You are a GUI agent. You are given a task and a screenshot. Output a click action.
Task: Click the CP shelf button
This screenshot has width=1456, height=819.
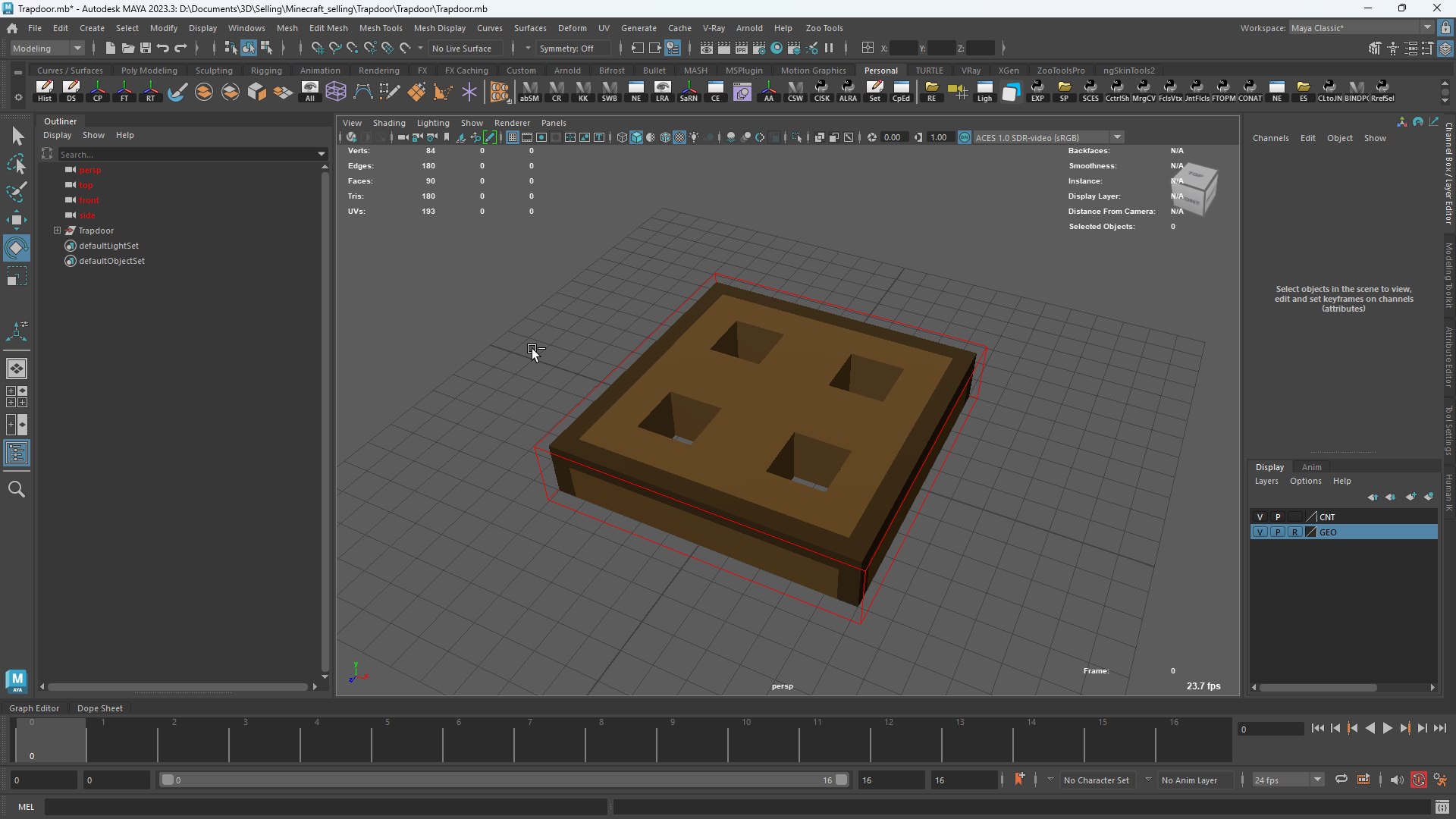98,91
